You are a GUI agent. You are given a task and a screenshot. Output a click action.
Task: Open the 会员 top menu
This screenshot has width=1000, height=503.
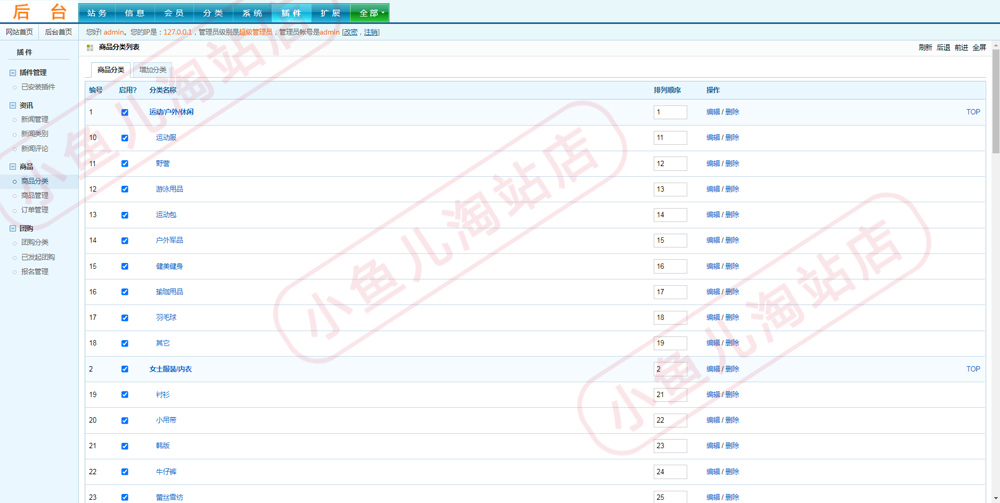174,13
